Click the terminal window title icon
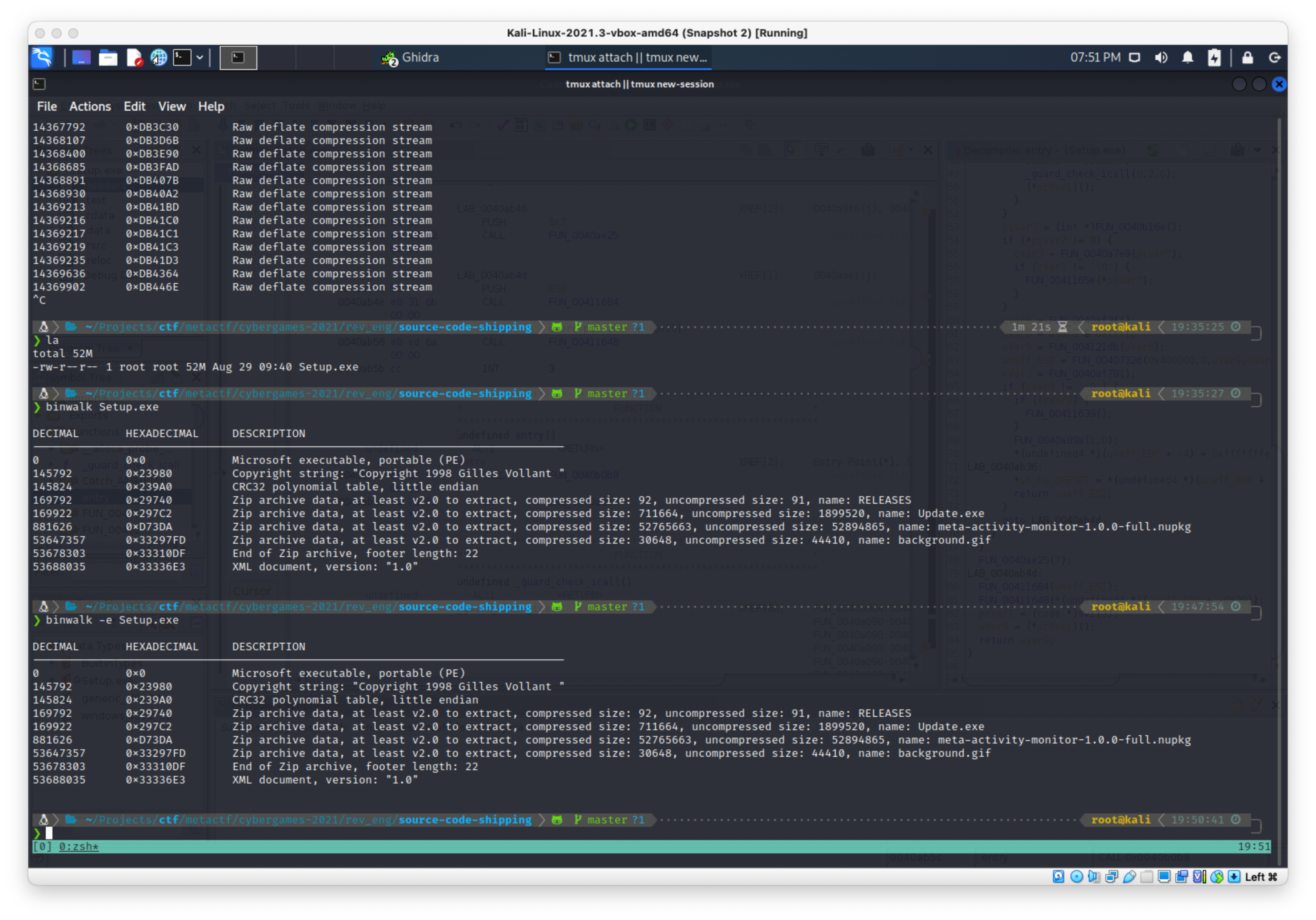The height and width of the screenshot is (920, 1316). pos(40,84)
